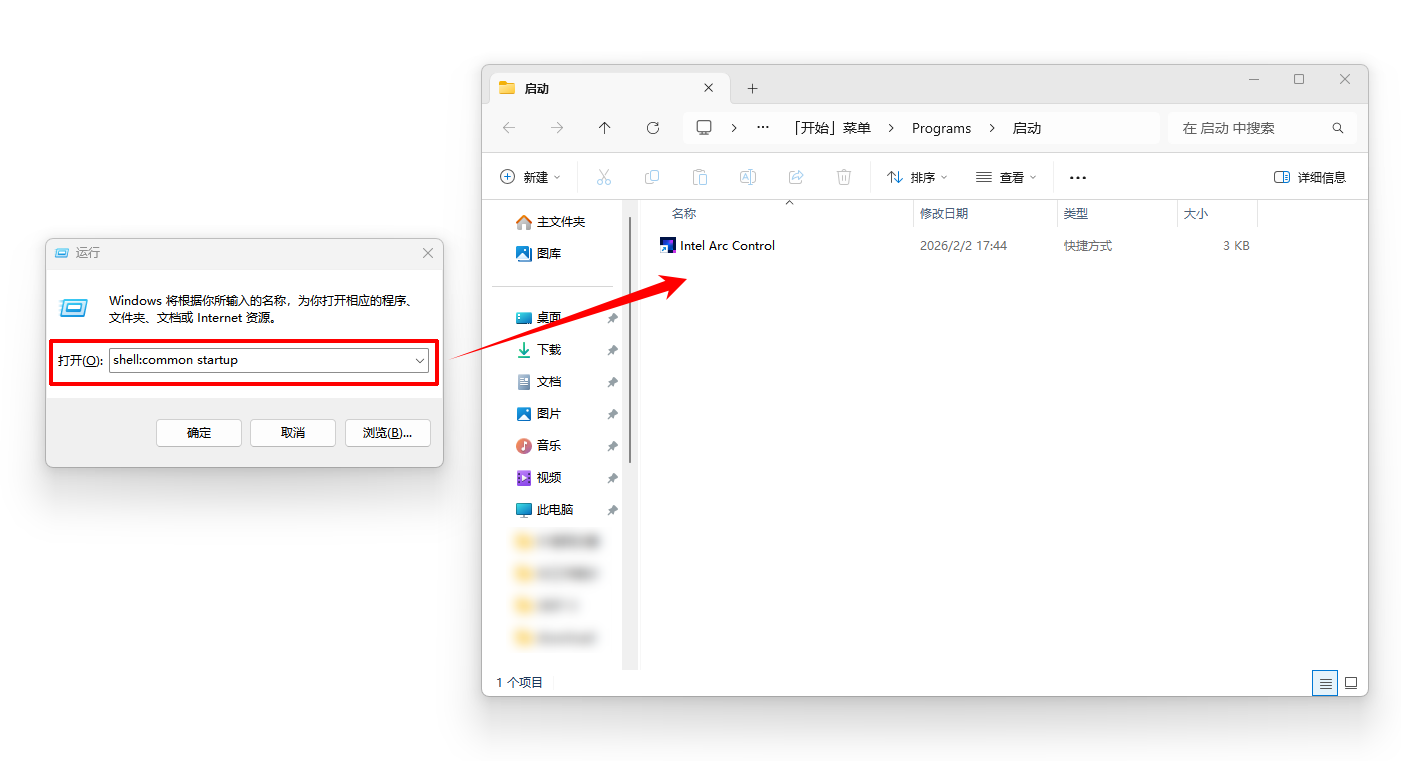Screen dimensions: 1401x761
Task: Open the see more ellipsis menu
Action: 1077,177
